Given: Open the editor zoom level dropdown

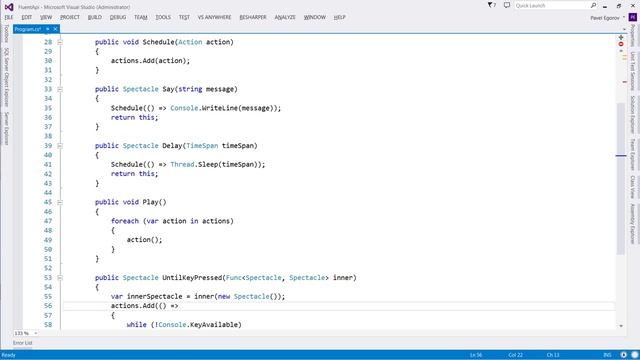Looking at the screenshot, I should [36, 333].
